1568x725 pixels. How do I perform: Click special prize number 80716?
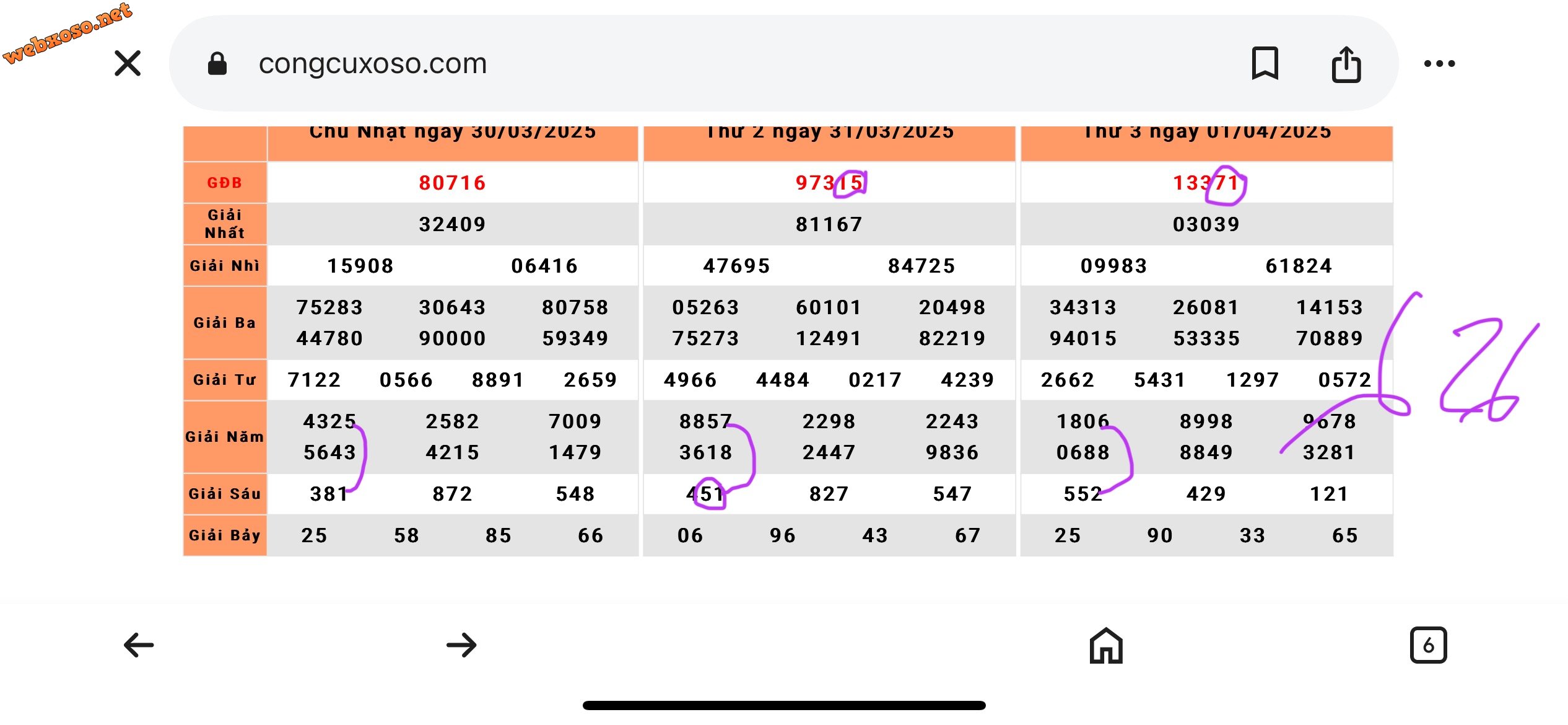[x=453, y=183]
